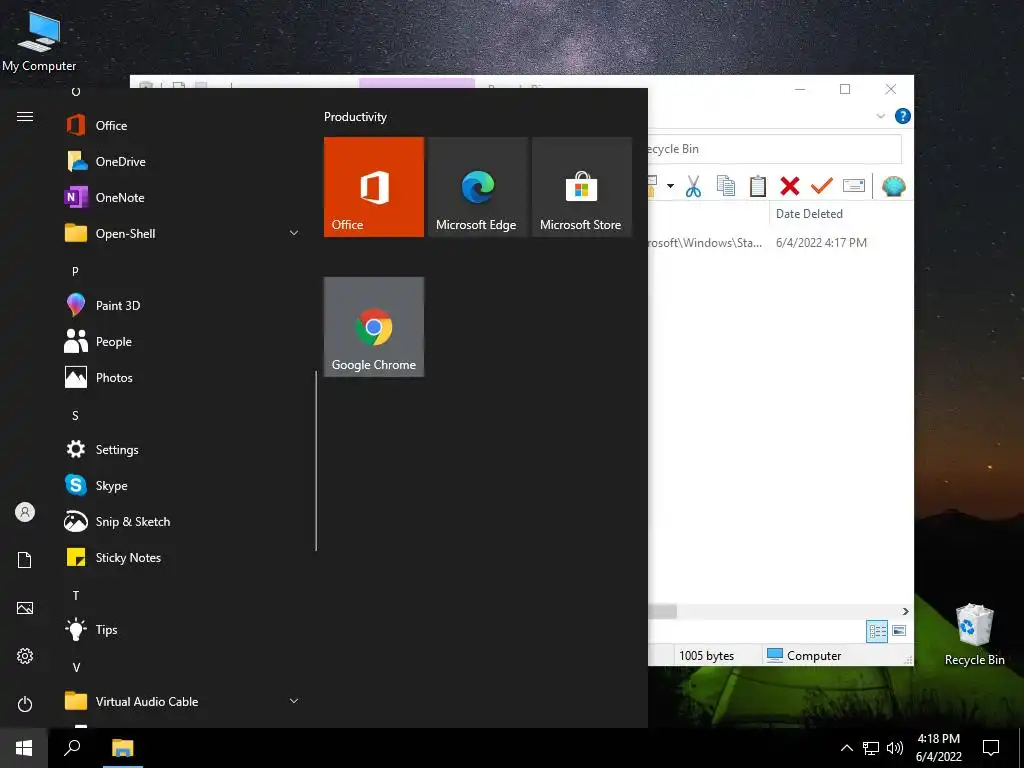Image resolution: width=1024 pixels, height=768 pixels.
Task: Click the Office tile in Productivity
Action: 374,187
